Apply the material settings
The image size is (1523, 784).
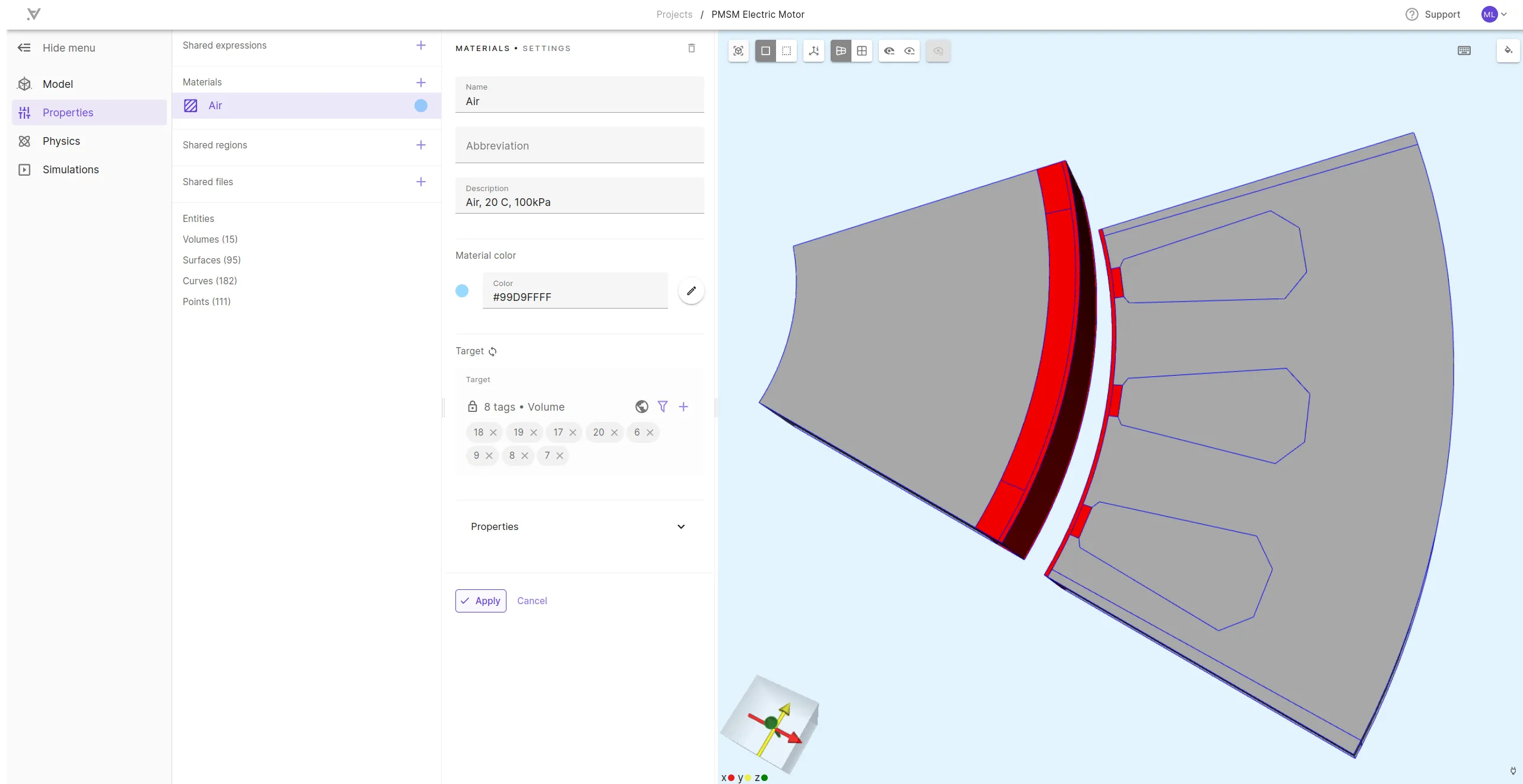tap(481, 601)
